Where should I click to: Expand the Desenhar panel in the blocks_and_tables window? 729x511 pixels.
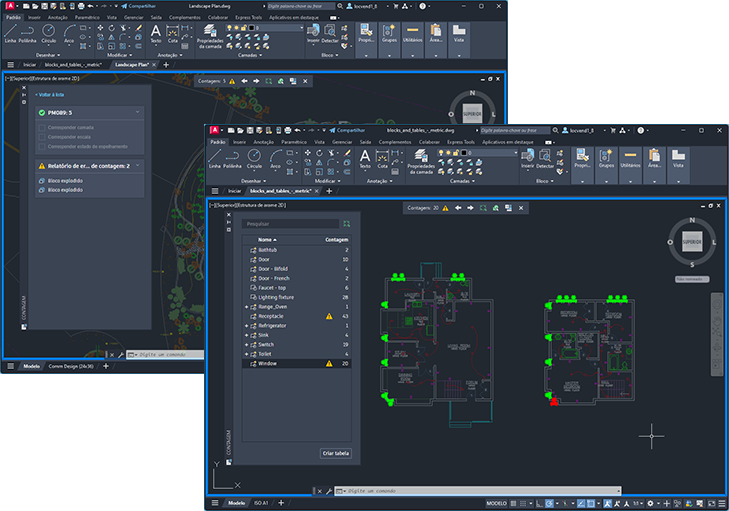point(253,181)
